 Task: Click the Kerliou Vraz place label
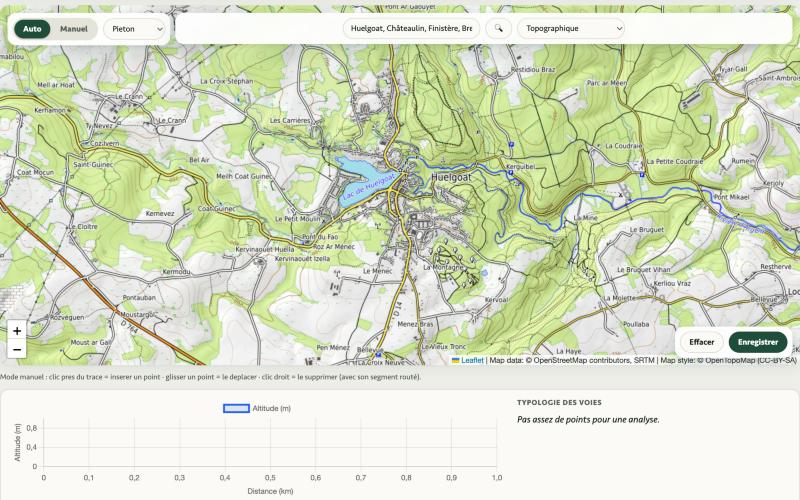672,283
